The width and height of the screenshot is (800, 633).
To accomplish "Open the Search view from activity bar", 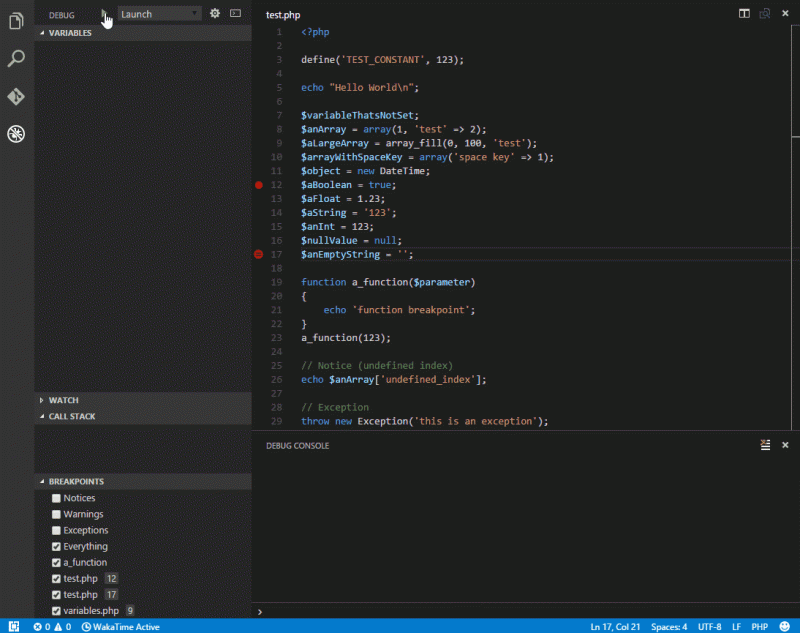I will click(x=15, y=60).
